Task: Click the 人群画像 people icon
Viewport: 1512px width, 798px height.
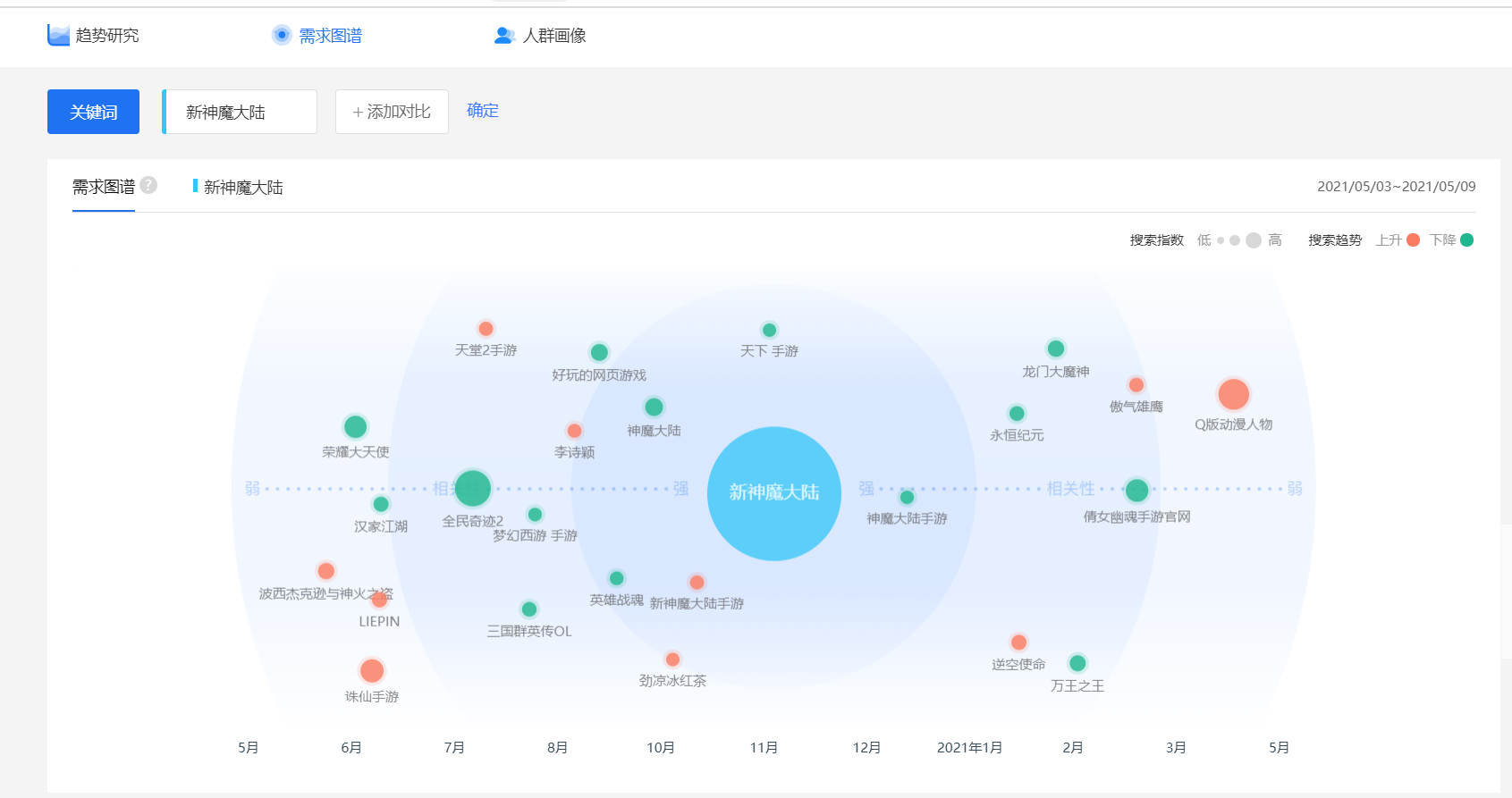Action: click(x=505, y=36)
